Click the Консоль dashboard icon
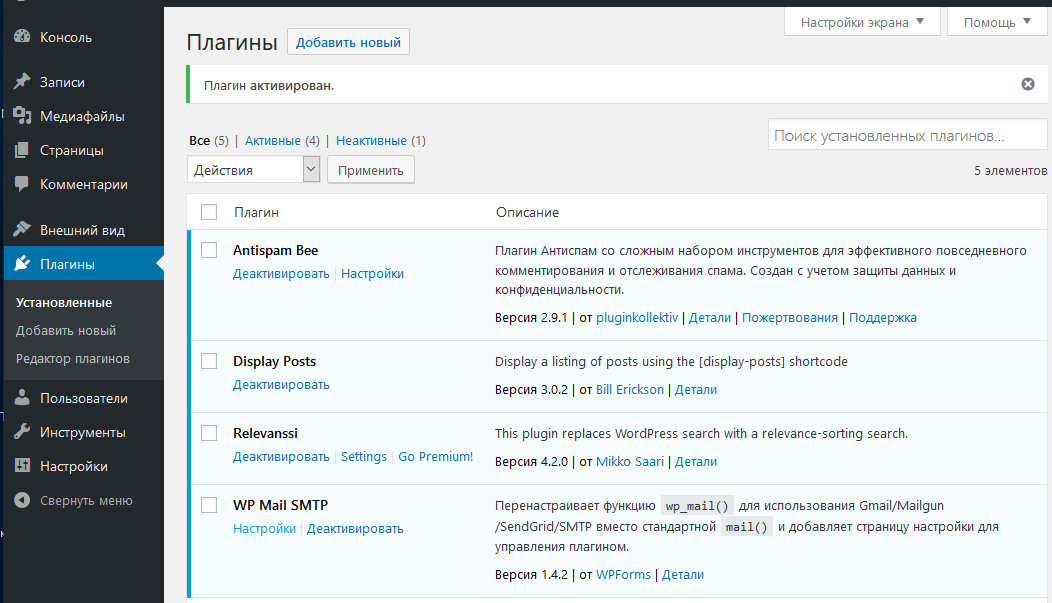 [22, 37]
